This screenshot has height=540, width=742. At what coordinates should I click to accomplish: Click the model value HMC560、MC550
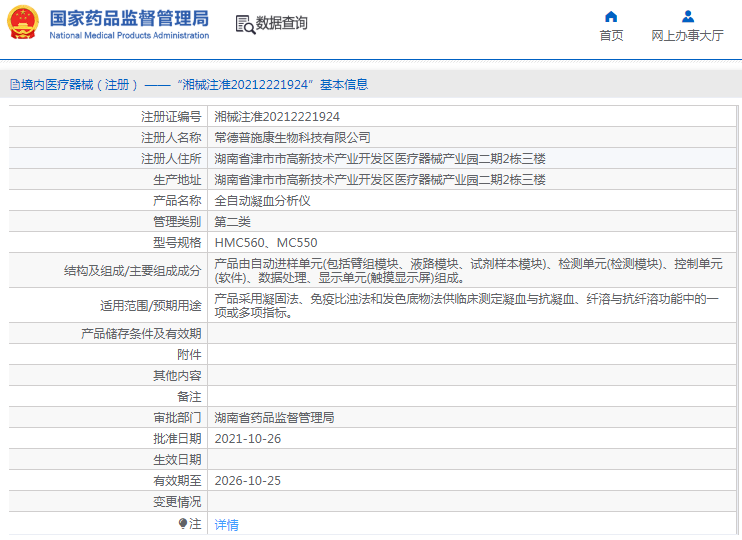[x=265, y=242]
